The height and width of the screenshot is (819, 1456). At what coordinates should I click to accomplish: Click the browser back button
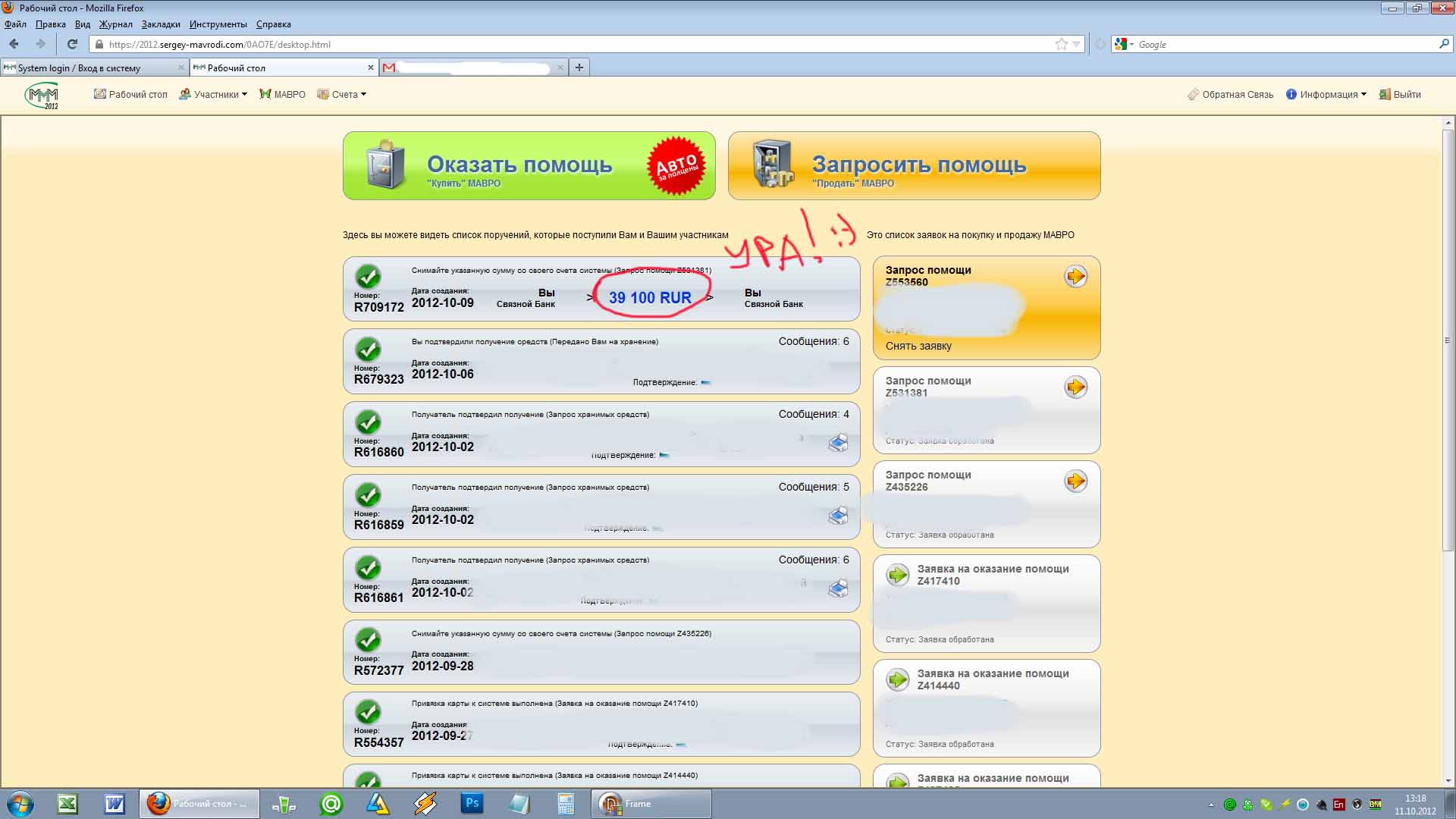click(14, 44)
